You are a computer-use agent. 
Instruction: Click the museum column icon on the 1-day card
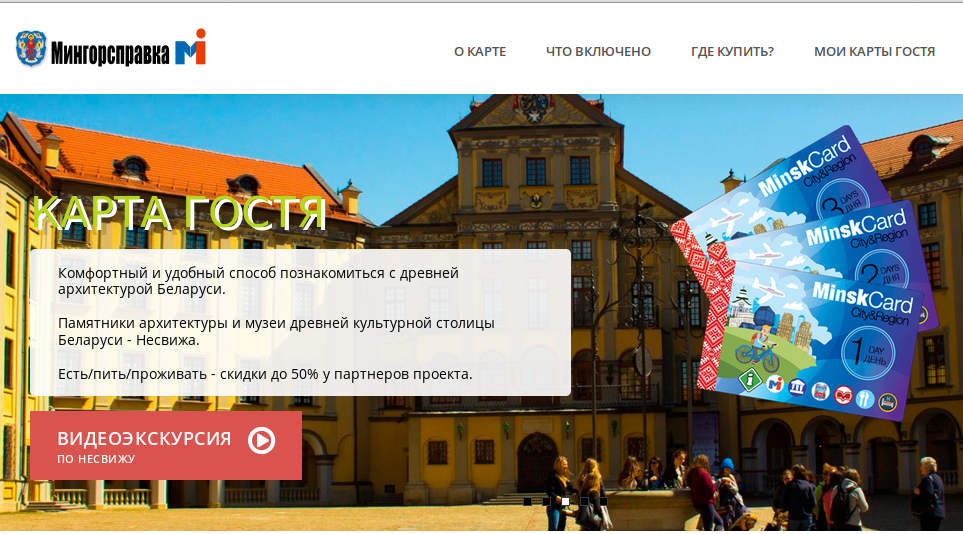pos(797,387)
